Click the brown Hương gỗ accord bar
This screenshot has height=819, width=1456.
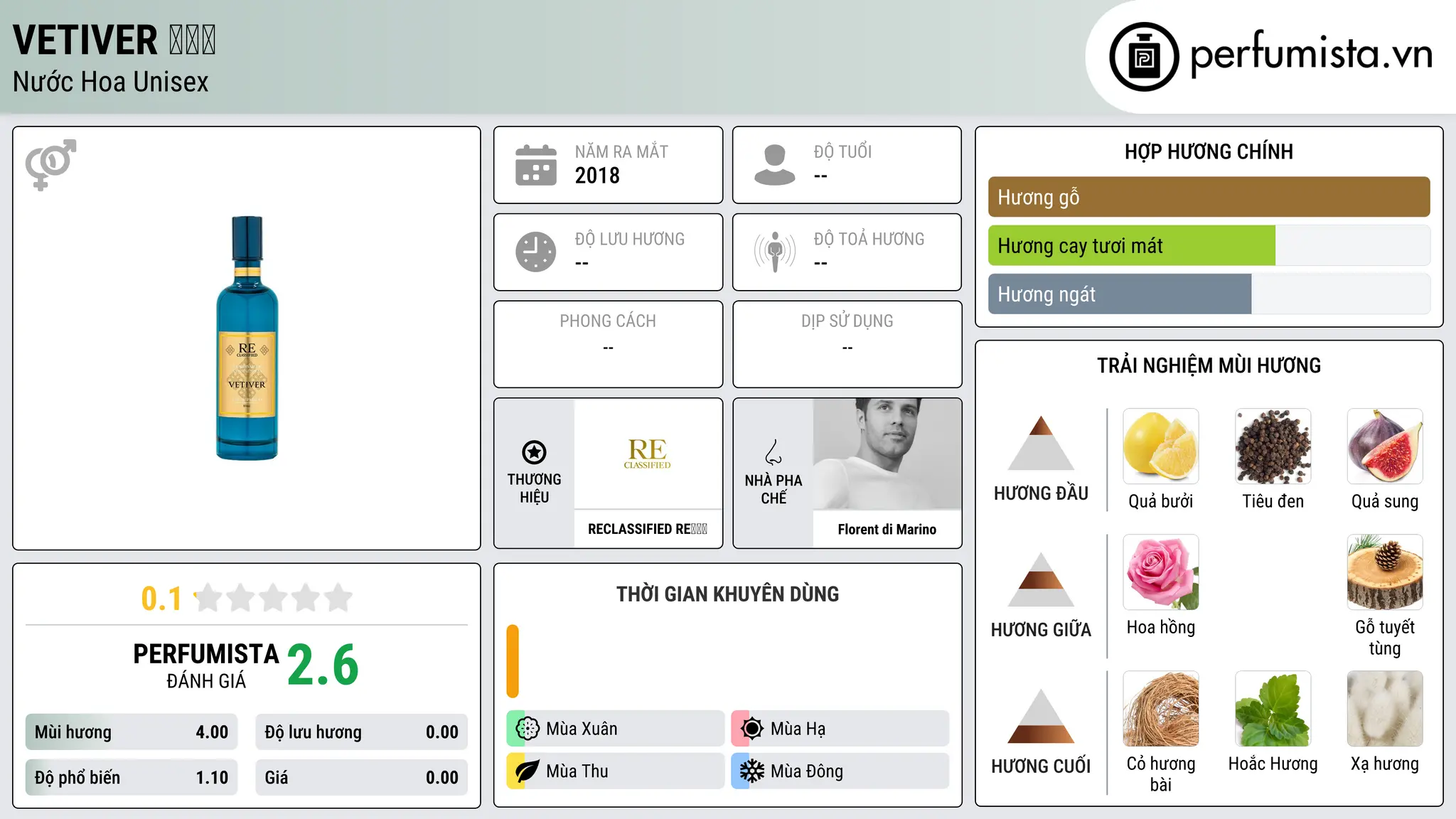(1209, 197)
